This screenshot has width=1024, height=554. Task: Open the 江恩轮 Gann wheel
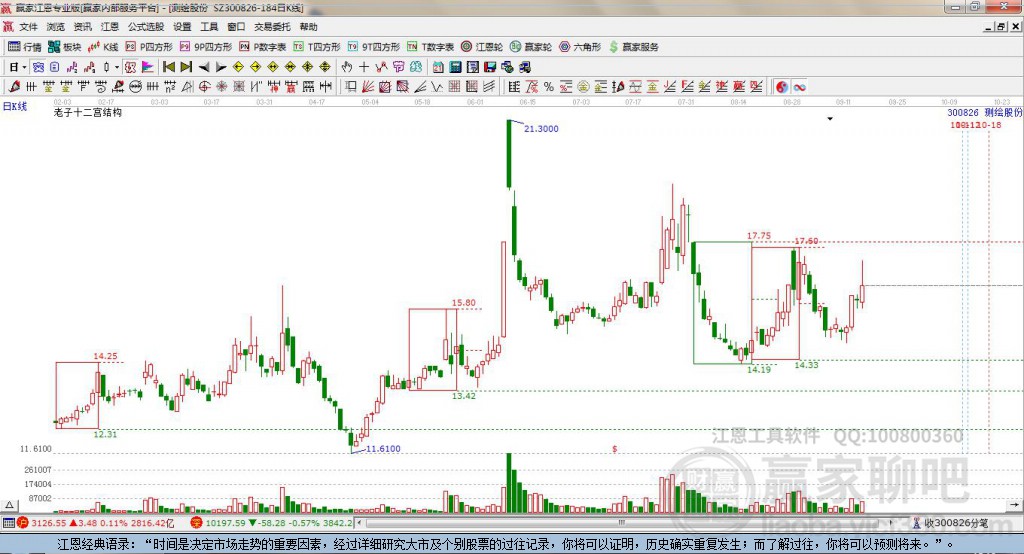pos(482,47)
